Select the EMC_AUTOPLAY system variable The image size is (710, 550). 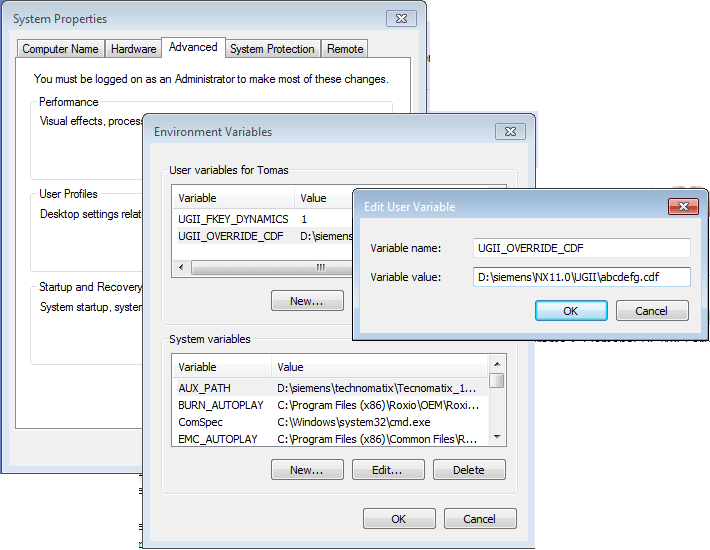click(x=331, y=439)
